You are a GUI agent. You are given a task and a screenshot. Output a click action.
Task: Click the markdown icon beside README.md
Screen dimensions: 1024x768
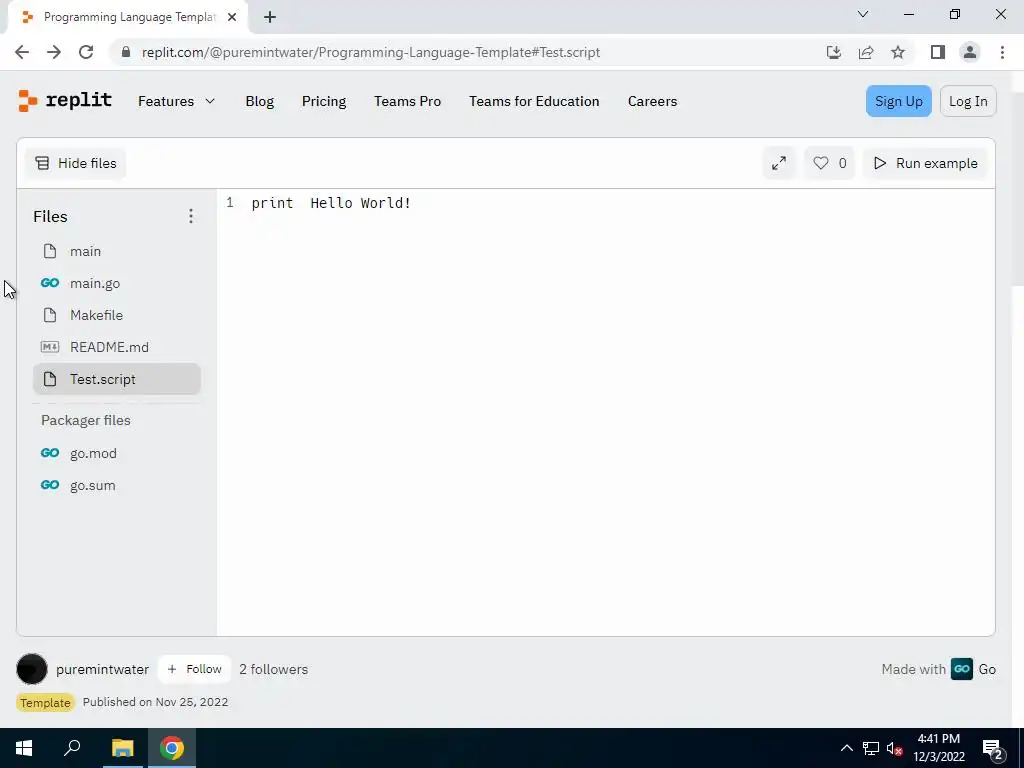50,347
